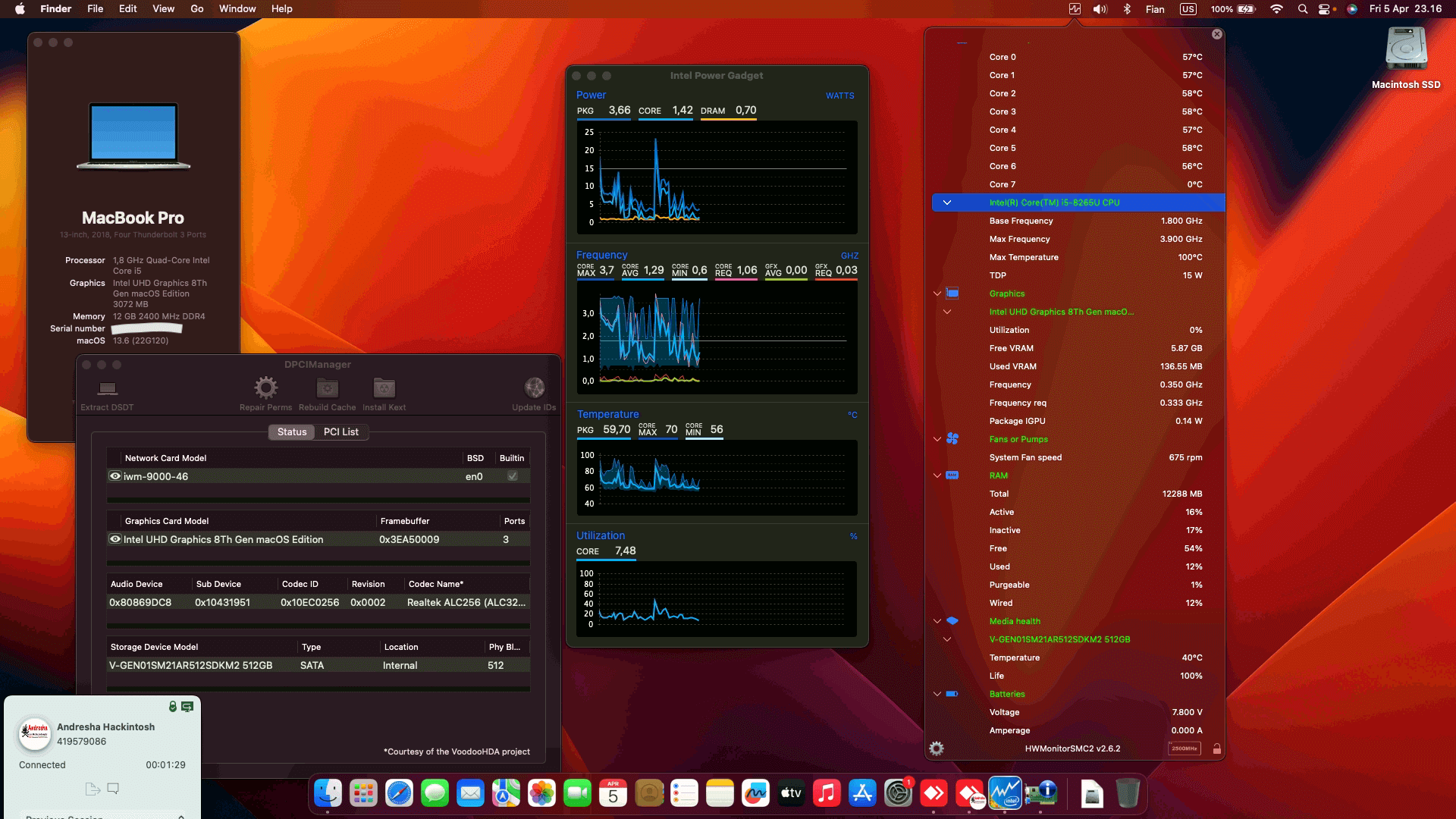The width and height of the screenshot is (1456, 819).
Task: Click the 2500MHz frequency control
Action: 1185,748
